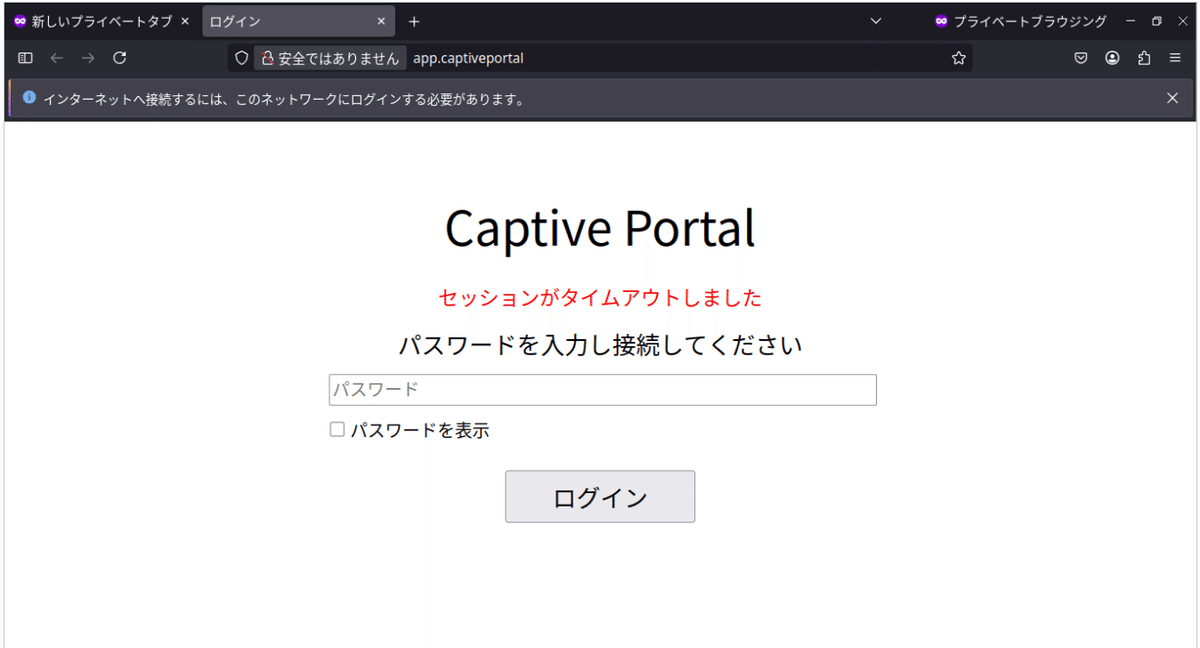This screenshot has width=1200, height=648.
Task: Toggle the sidebar panel icon
Action: (x=25, y=57)
